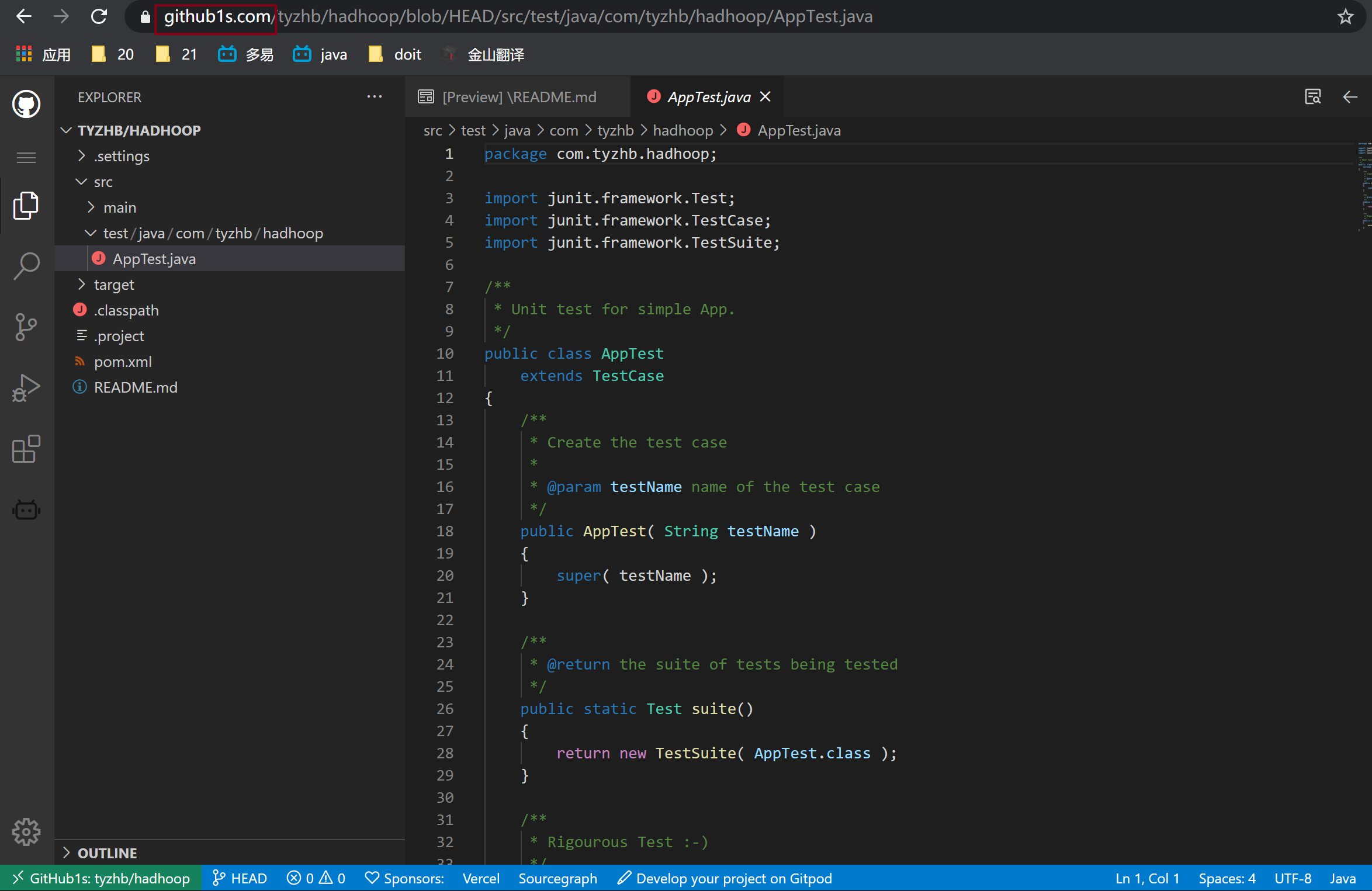
Task: Open the preview side panel icon in editor toolbar
Action: [x=1312, y=97]
